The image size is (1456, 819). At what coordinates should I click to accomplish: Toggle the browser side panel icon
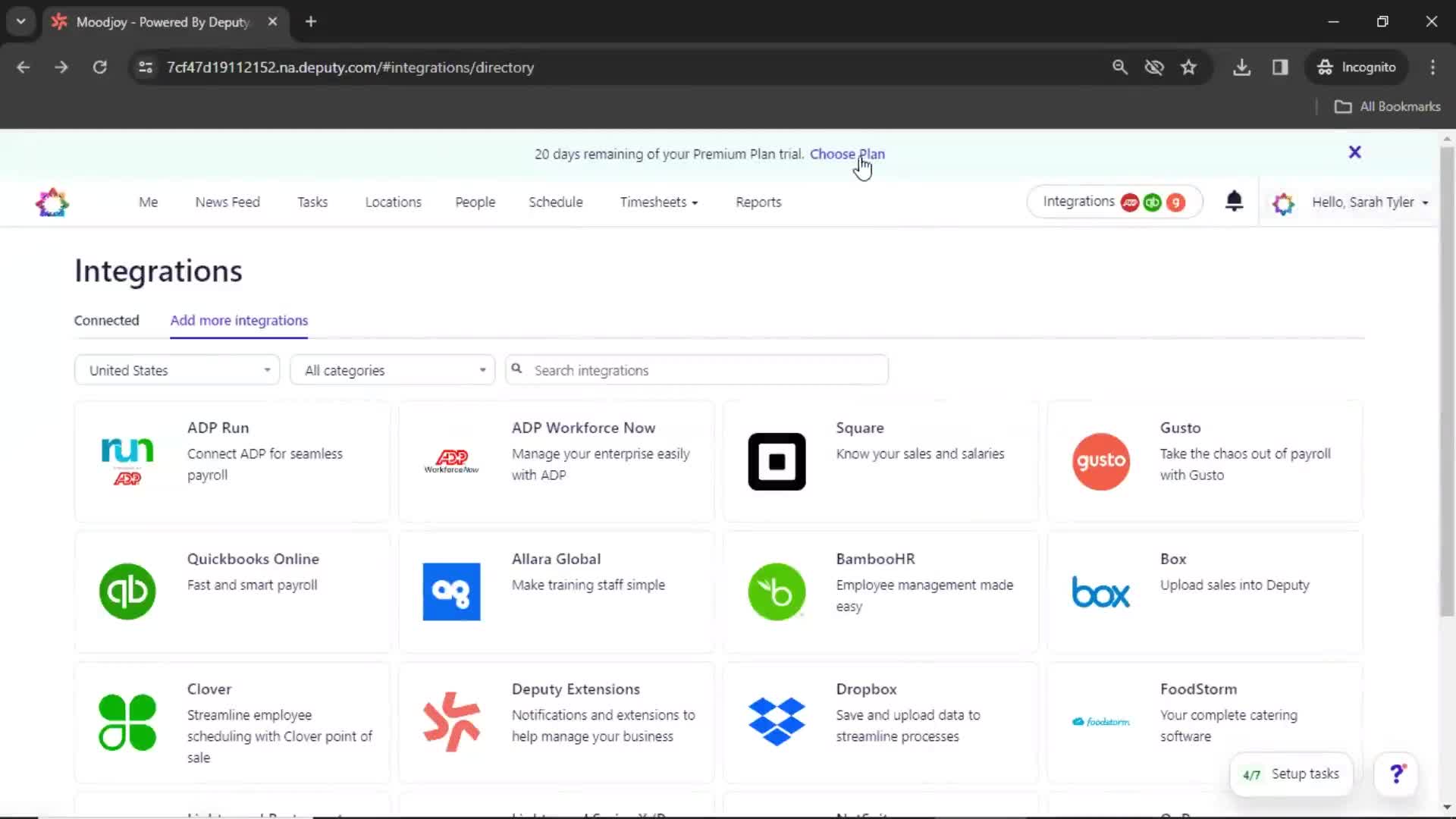tap(1280, 67)
